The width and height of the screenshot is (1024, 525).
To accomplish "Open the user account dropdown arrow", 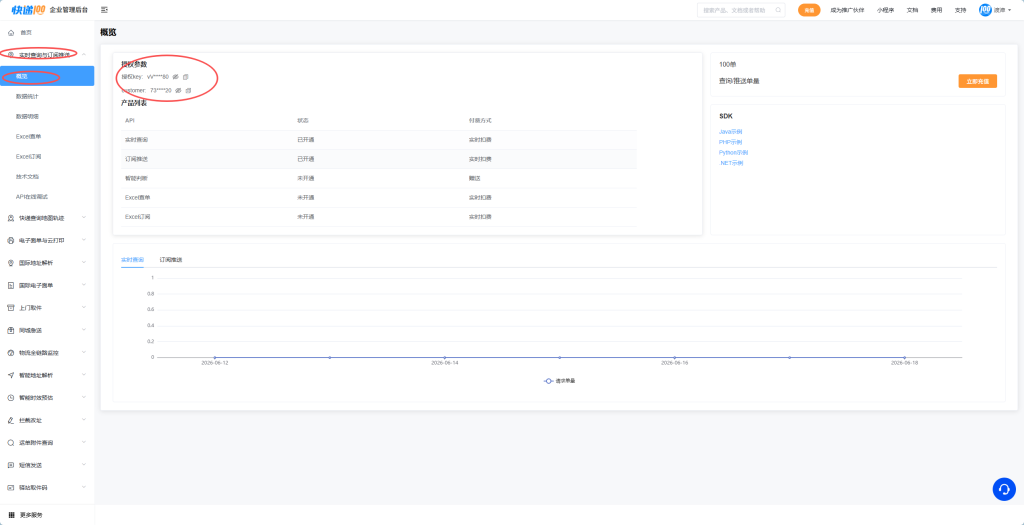I will (1010, 10).
